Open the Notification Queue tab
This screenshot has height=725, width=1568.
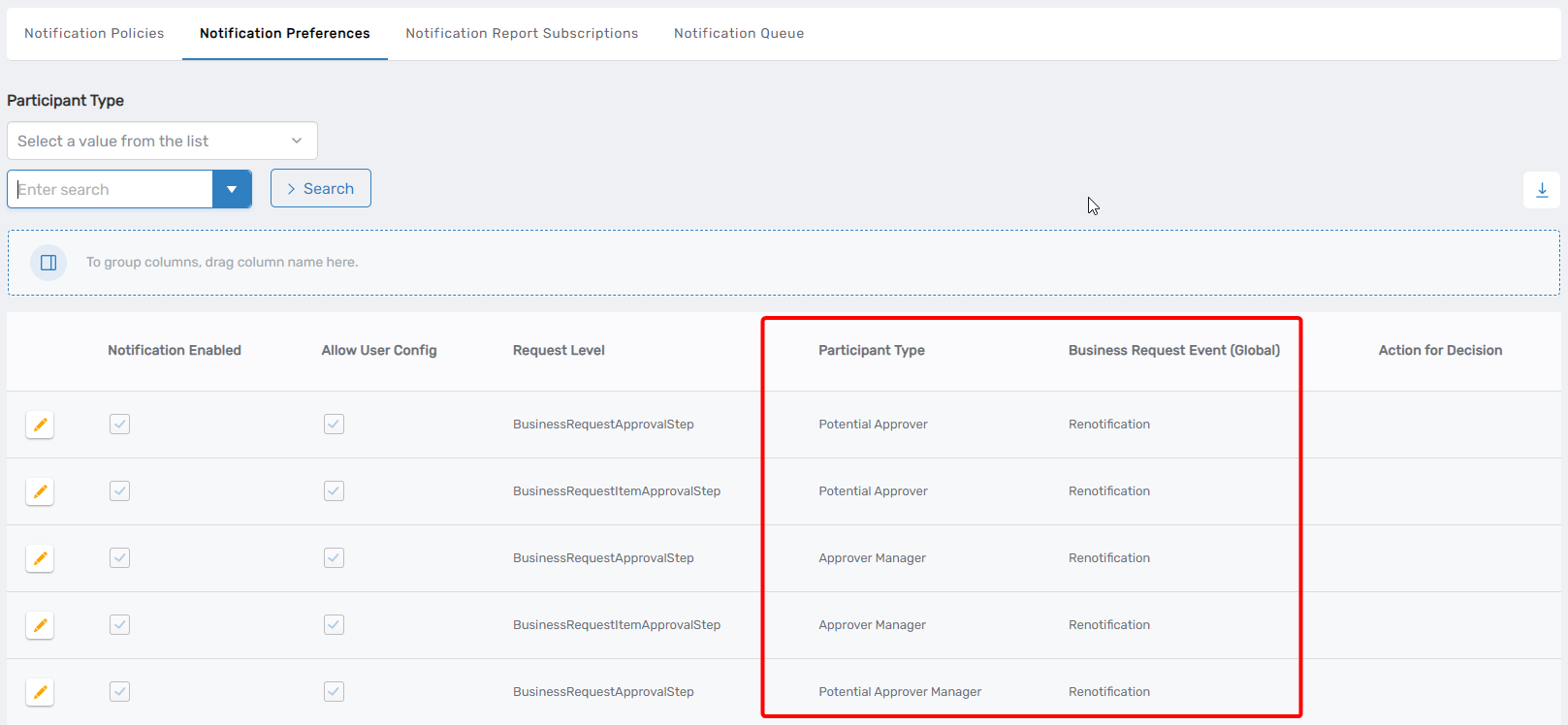point(739,33)
